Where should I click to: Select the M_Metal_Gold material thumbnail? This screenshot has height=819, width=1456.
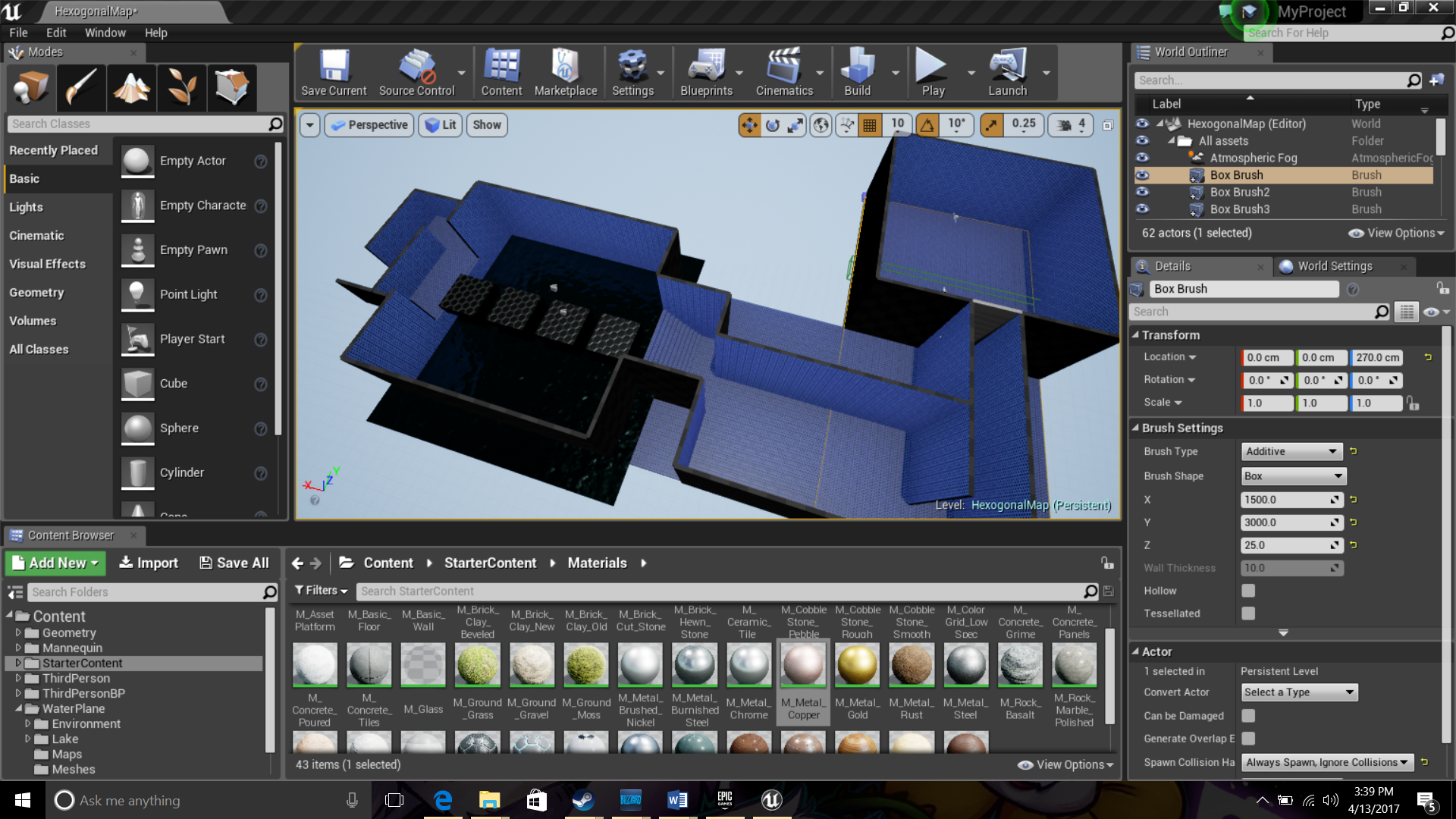click(857, 665)
